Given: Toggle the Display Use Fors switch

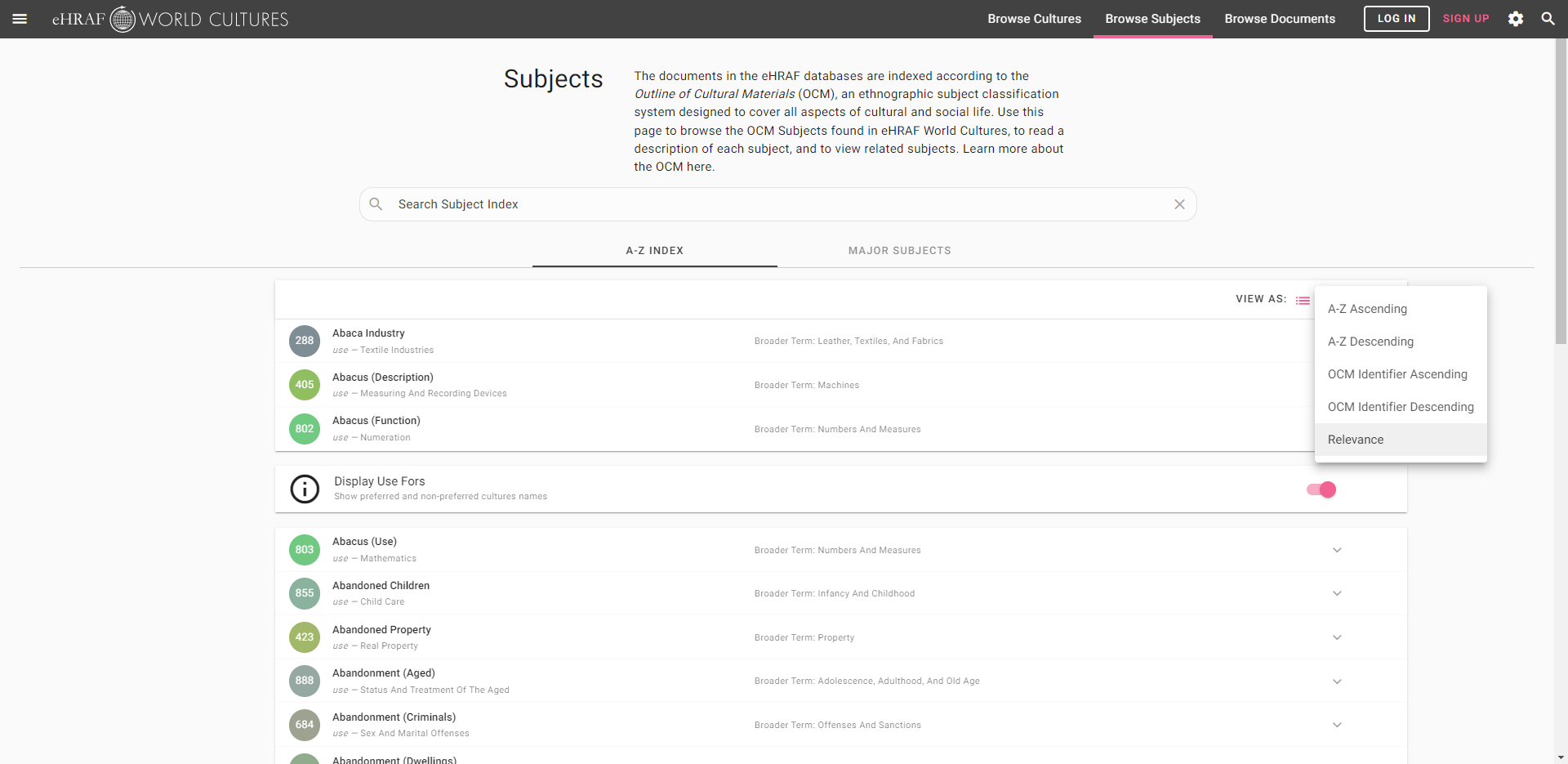Looking at the screenshot, I should (x=1321, y=489).
